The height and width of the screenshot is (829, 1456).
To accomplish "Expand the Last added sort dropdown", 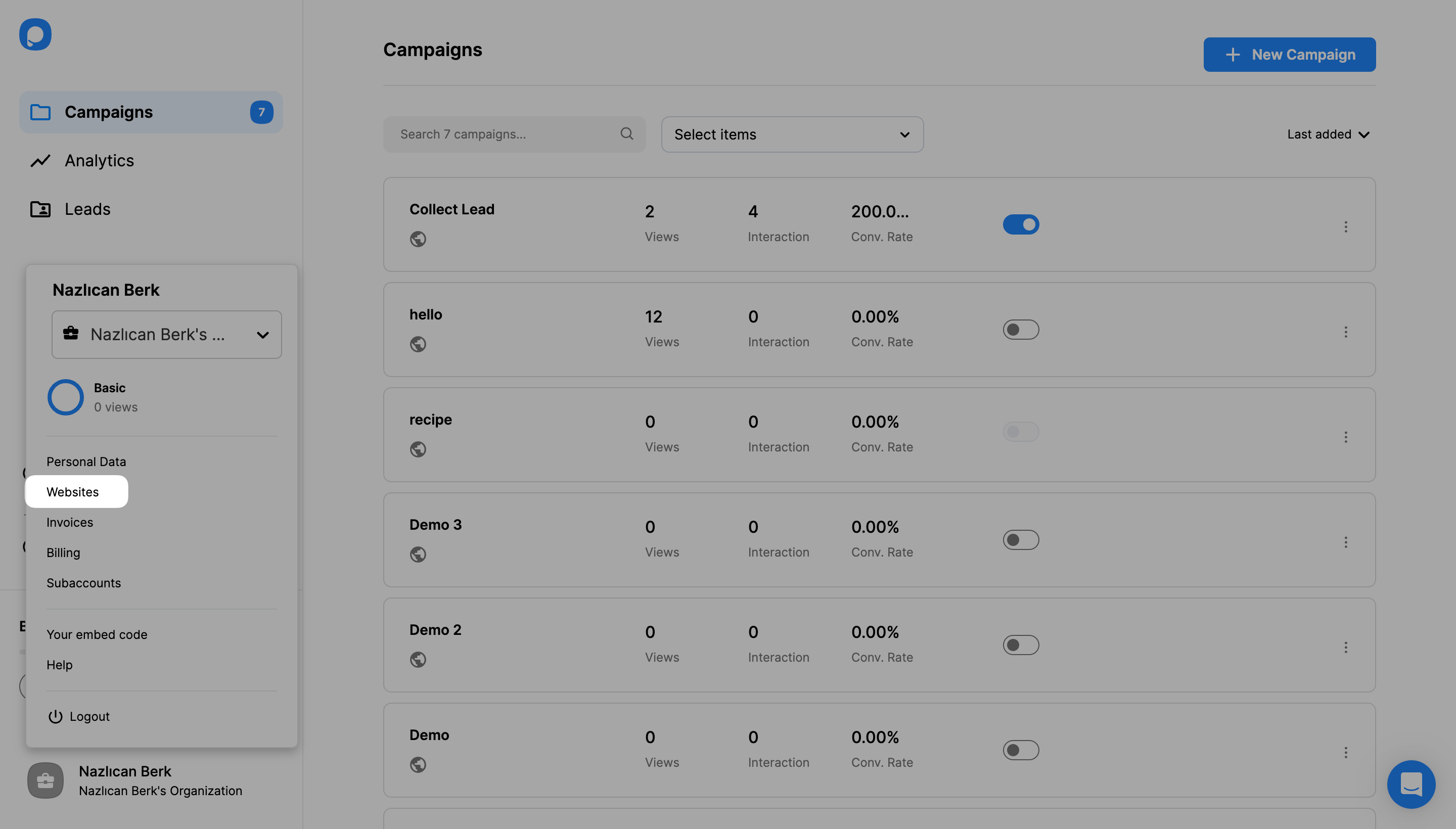I will click(x=1327, y=134).
